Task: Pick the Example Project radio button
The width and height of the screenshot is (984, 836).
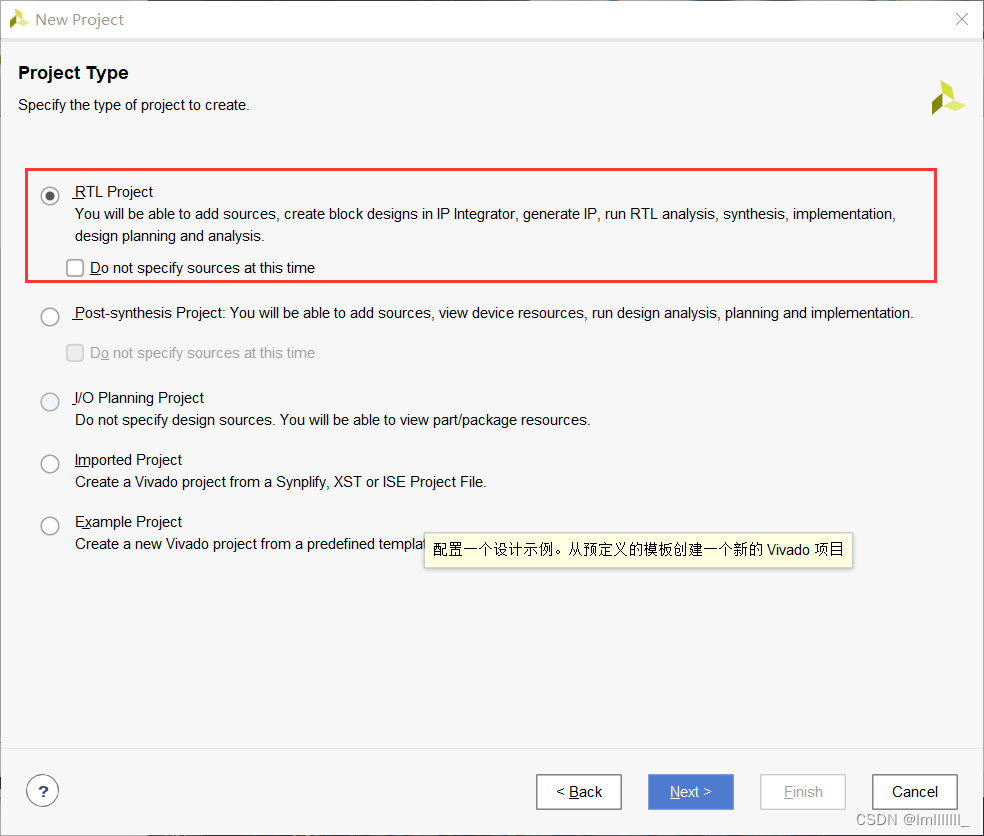Action: pyautogui.click(x=50, y=525)
